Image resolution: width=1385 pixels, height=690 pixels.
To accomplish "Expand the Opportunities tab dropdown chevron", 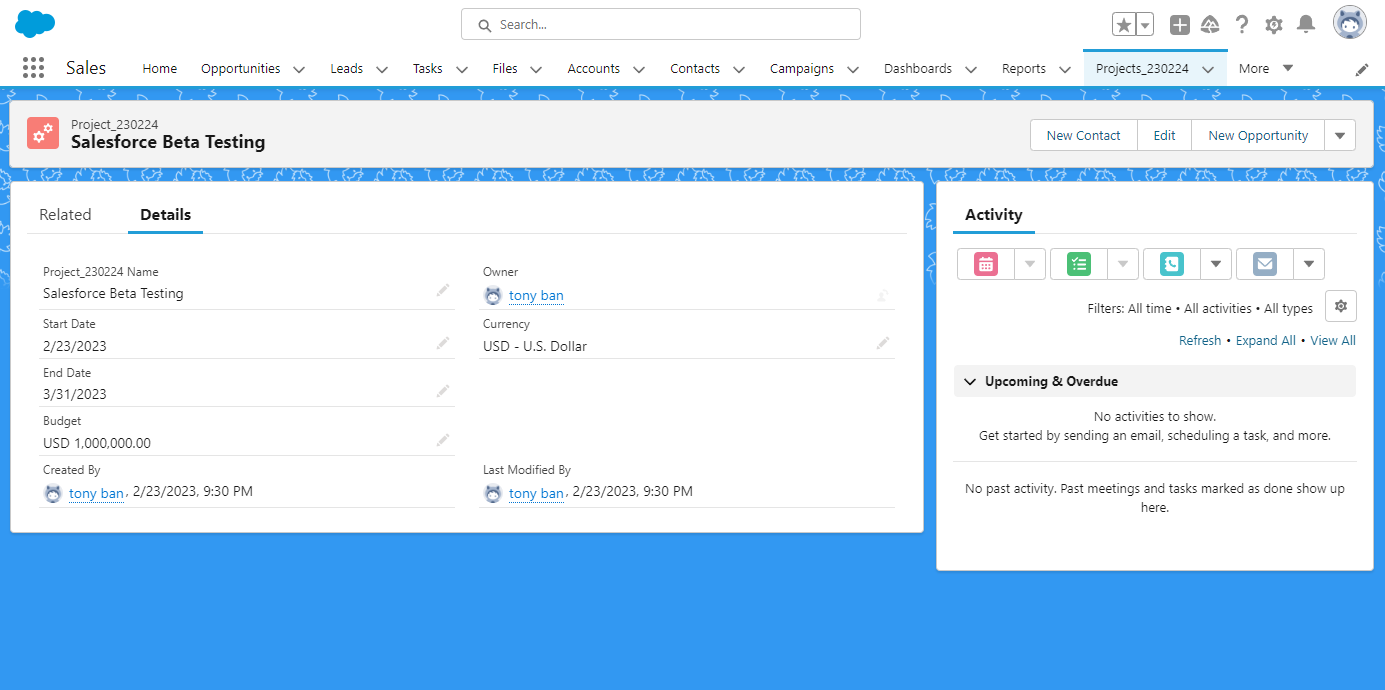I will (x=299, y=69).
